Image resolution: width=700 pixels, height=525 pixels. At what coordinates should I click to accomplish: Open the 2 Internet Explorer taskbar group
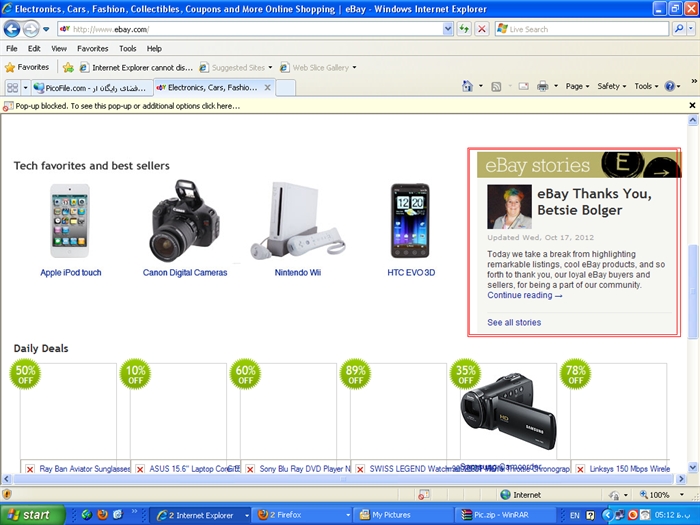point(200,515)
